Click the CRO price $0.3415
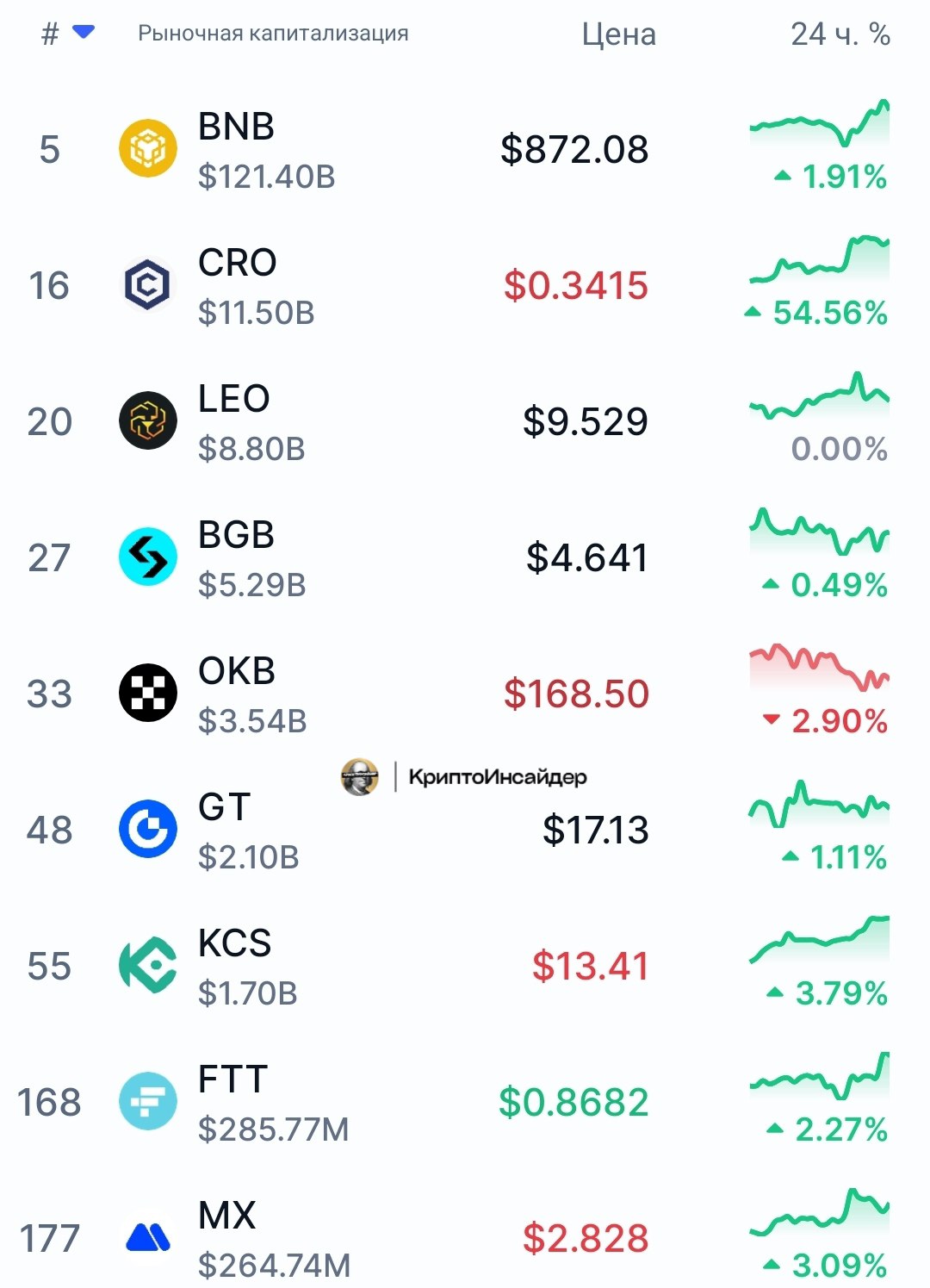The image size is (930, 1288). [x=576, y=285]
